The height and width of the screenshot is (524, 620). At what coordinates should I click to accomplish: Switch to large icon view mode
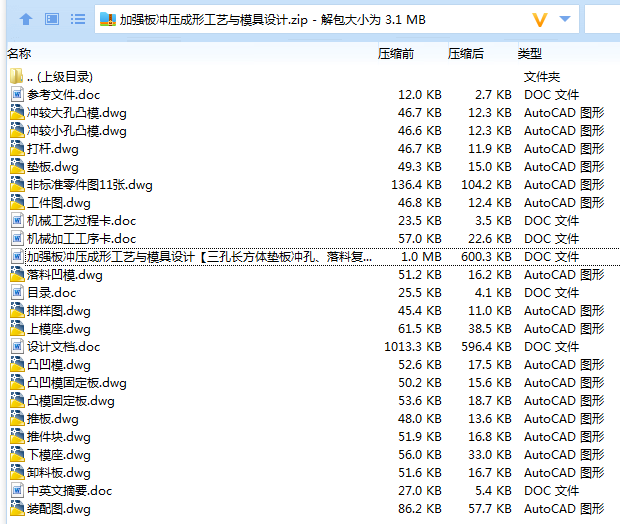[52, 19]
